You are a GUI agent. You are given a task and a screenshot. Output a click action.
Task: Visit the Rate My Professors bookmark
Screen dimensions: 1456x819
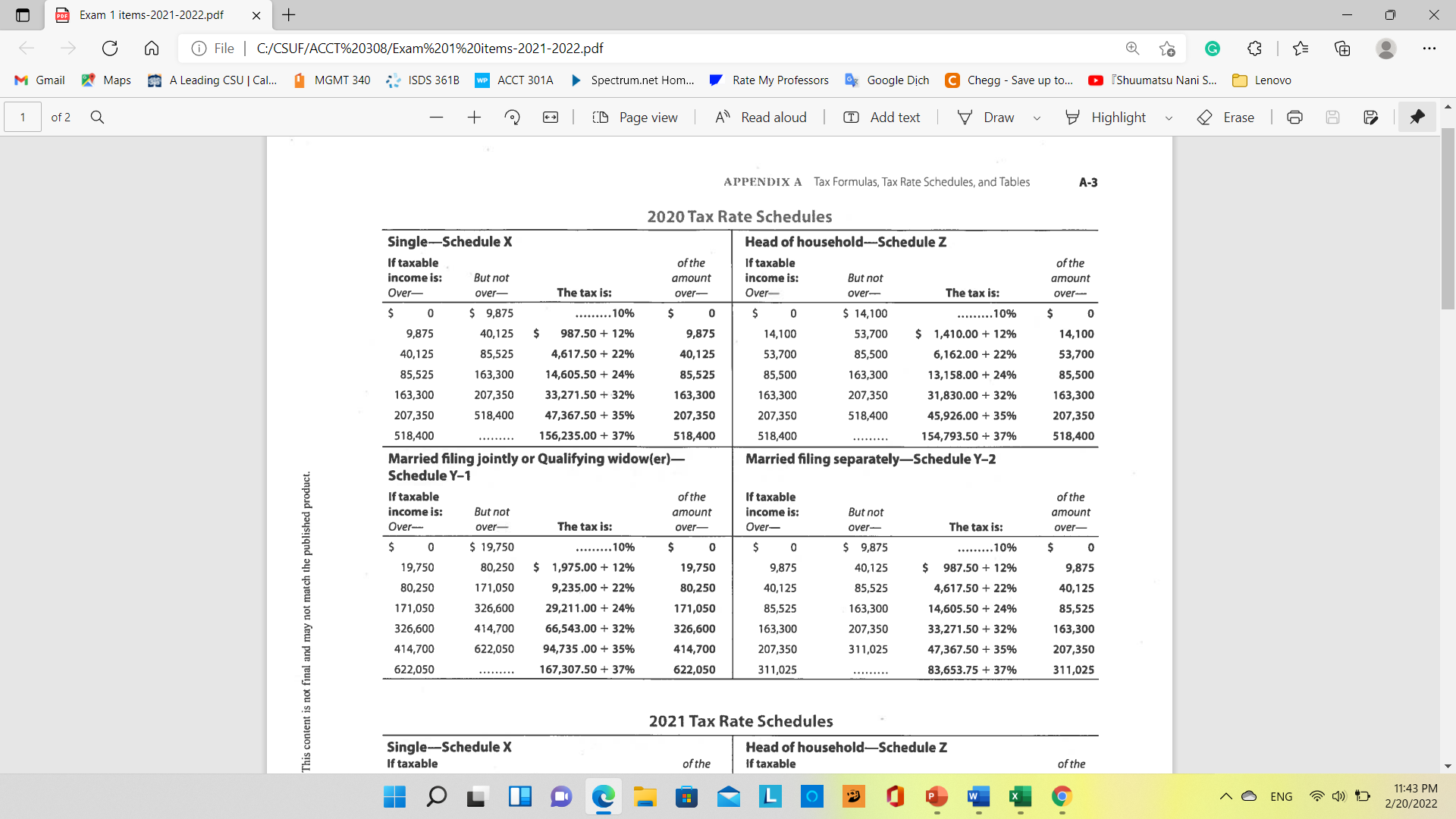(768, 80)
